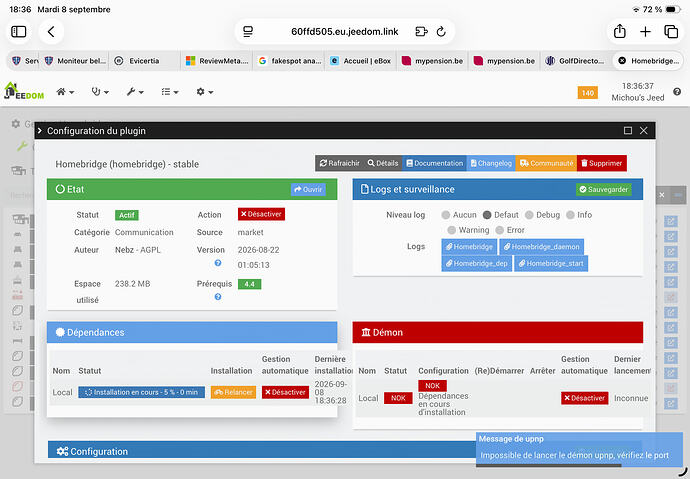Toggle the Safari sidebar icon

click(18, 32)
